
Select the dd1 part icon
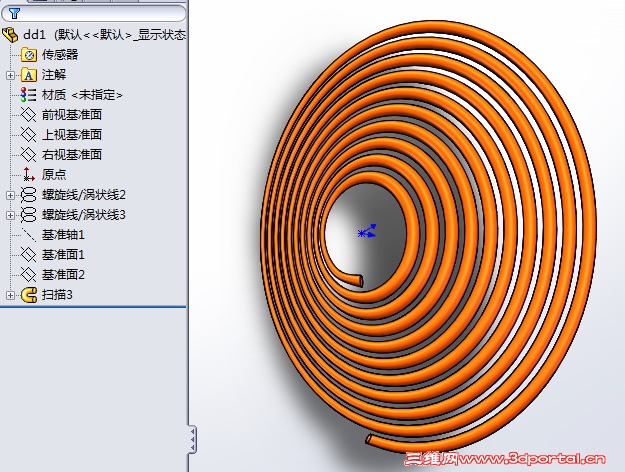10,35
